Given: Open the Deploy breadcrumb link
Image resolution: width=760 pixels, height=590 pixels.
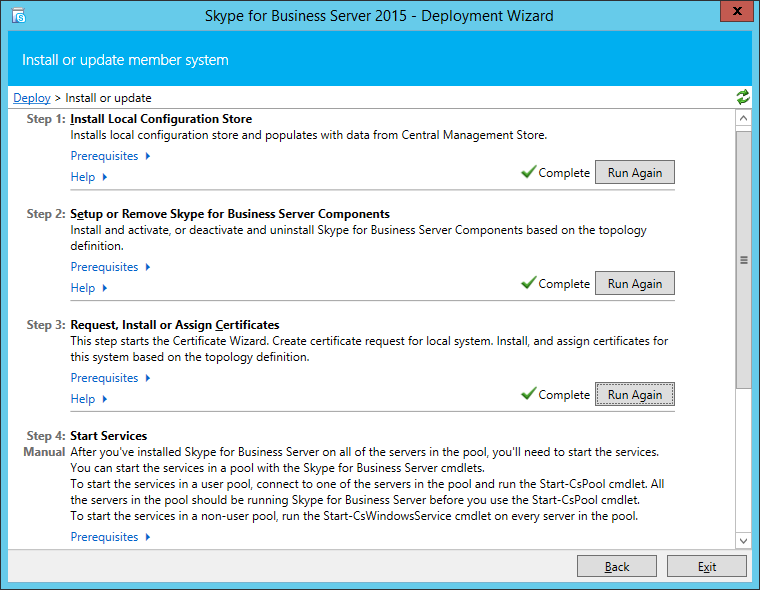Looking at the screenshot, I should pos(32,98).
